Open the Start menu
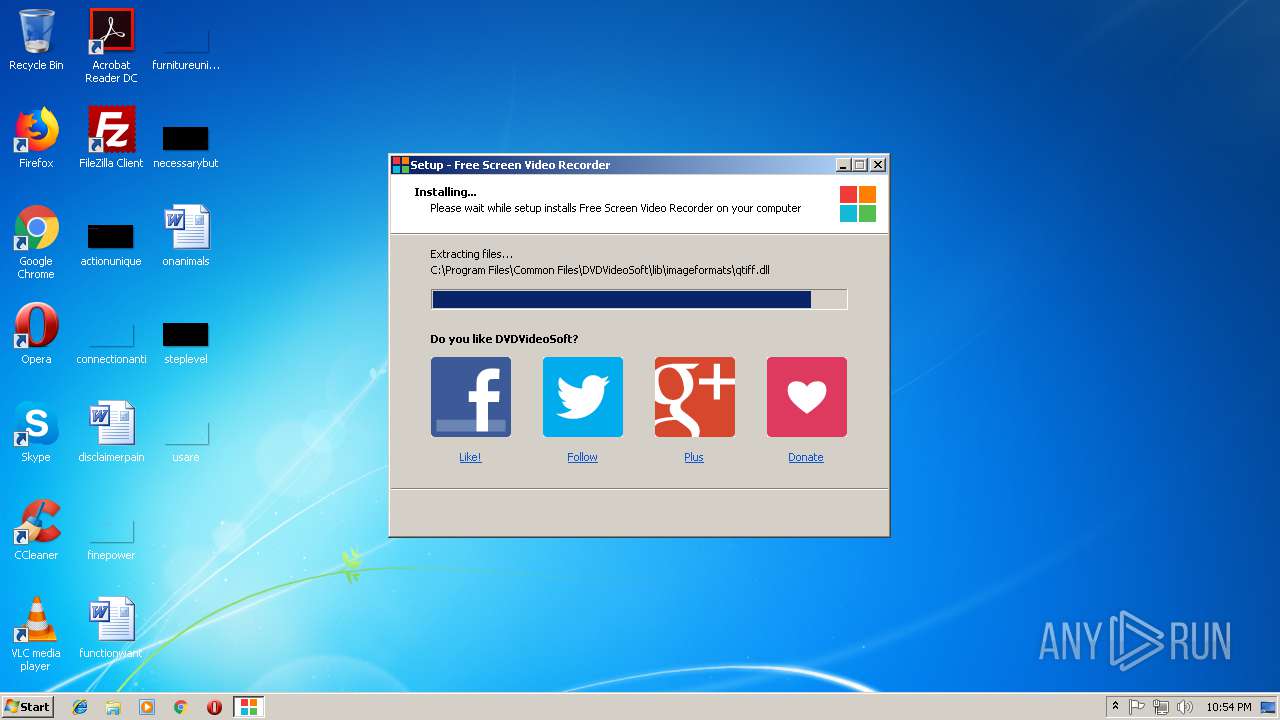 pos(27,707)
